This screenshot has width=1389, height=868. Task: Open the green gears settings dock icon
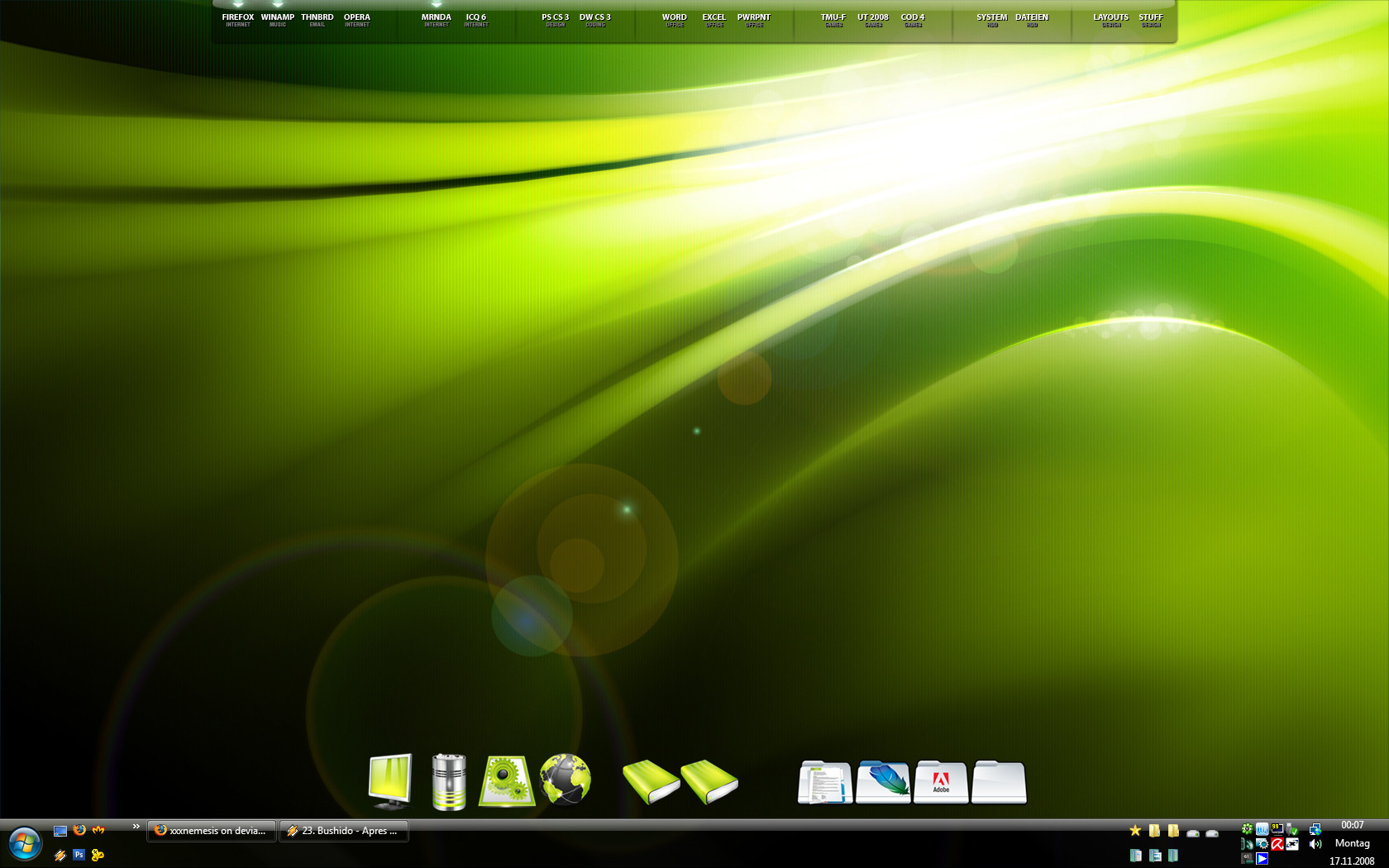(507, 781)
